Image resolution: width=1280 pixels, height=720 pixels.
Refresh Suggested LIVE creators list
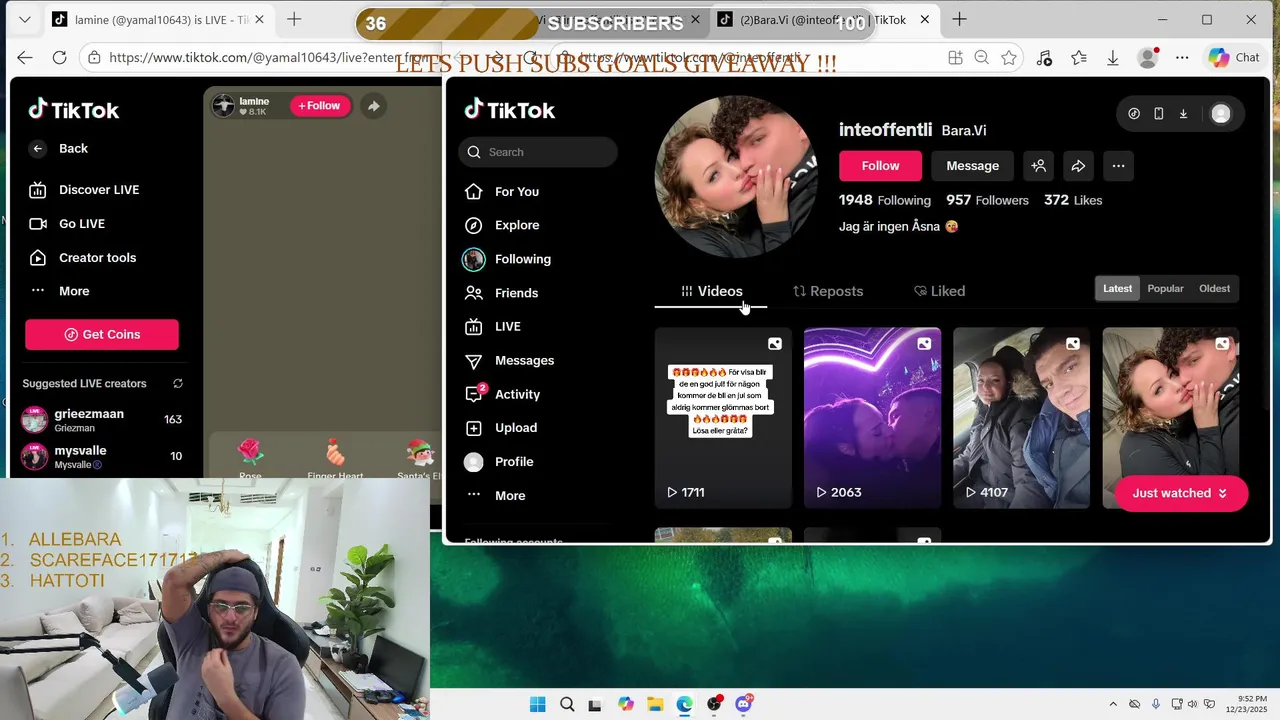click(x=178, y=384)
